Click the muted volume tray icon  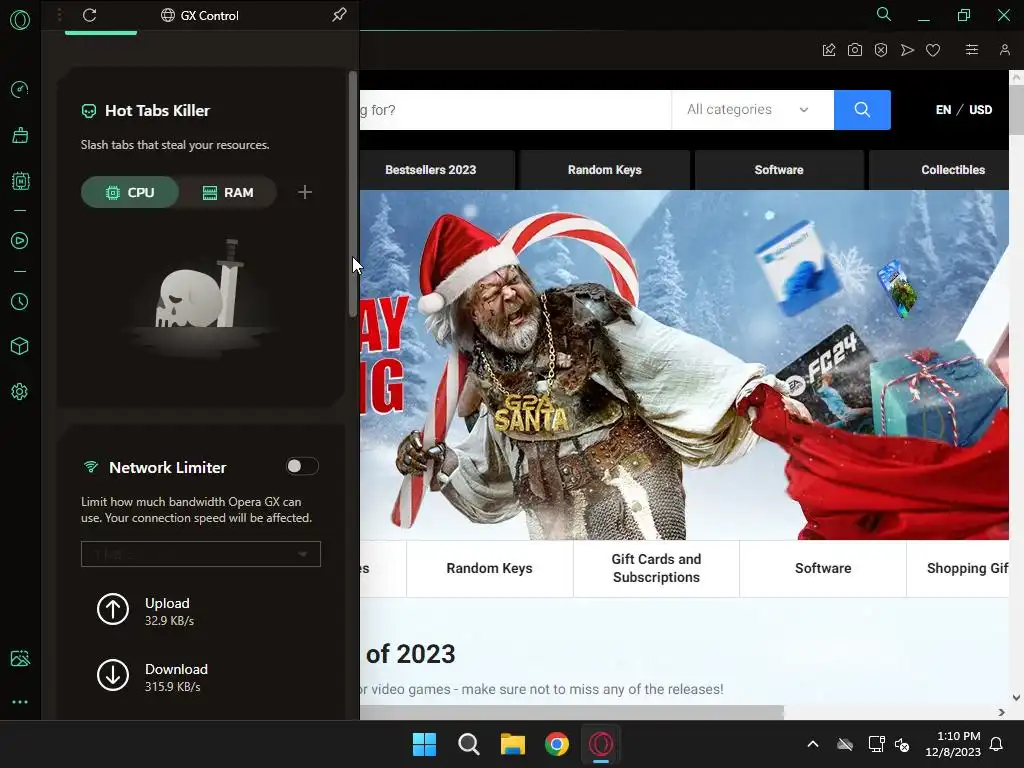pos(902,744)
